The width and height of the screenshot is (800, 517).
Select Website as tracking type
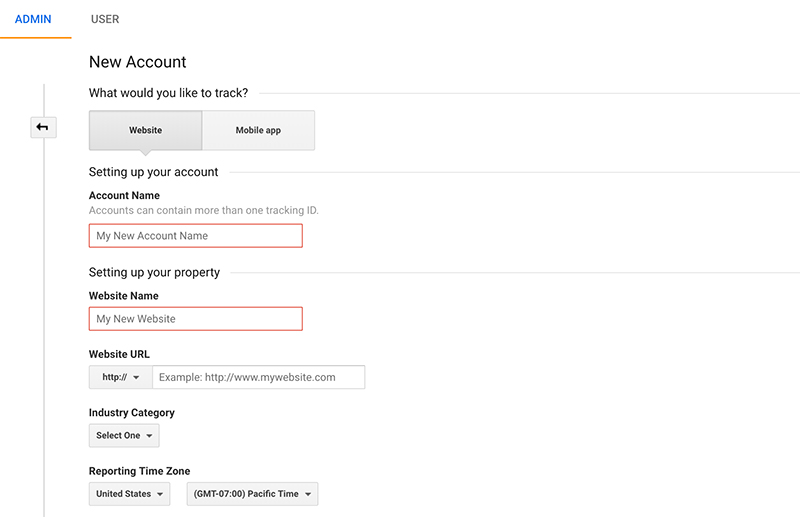(145, 130)
